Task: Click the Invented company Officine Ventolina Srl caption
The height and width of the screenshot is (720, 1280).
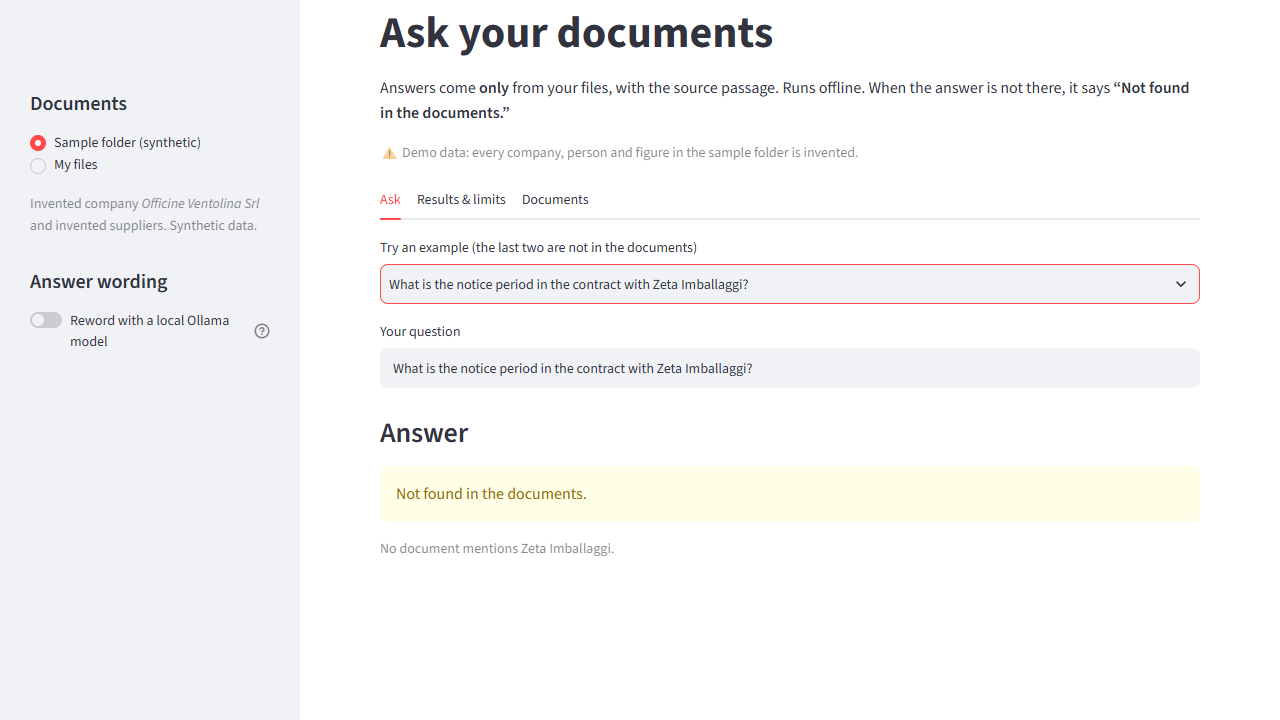Action: click(x=145, y=214)
